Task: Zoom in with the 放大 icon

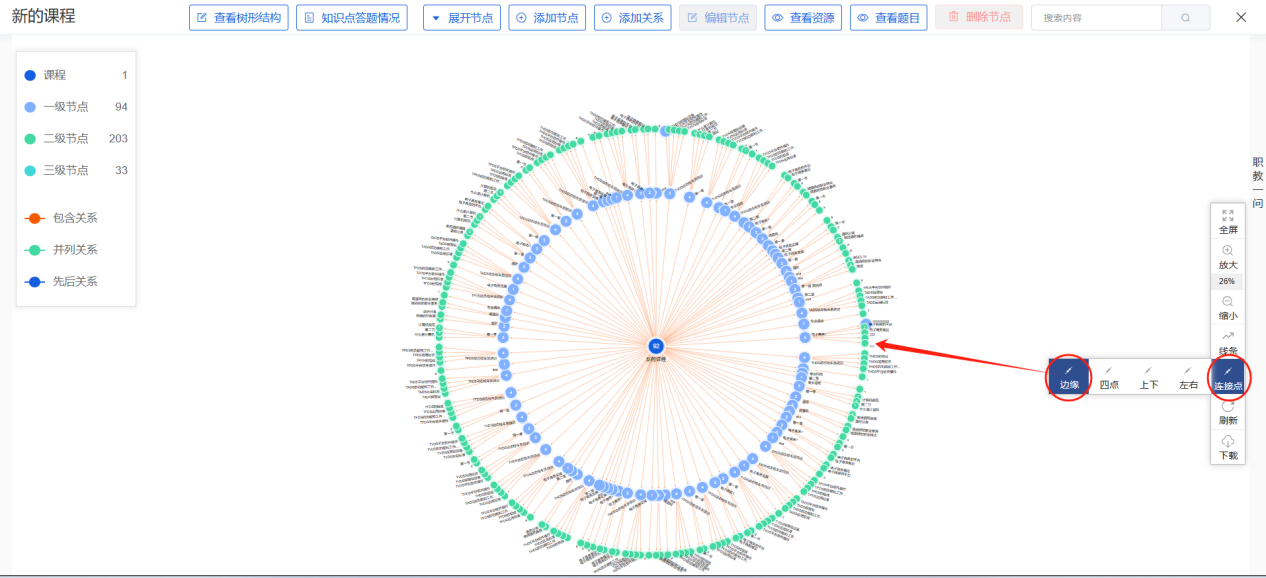Action: click(1227, 250)
